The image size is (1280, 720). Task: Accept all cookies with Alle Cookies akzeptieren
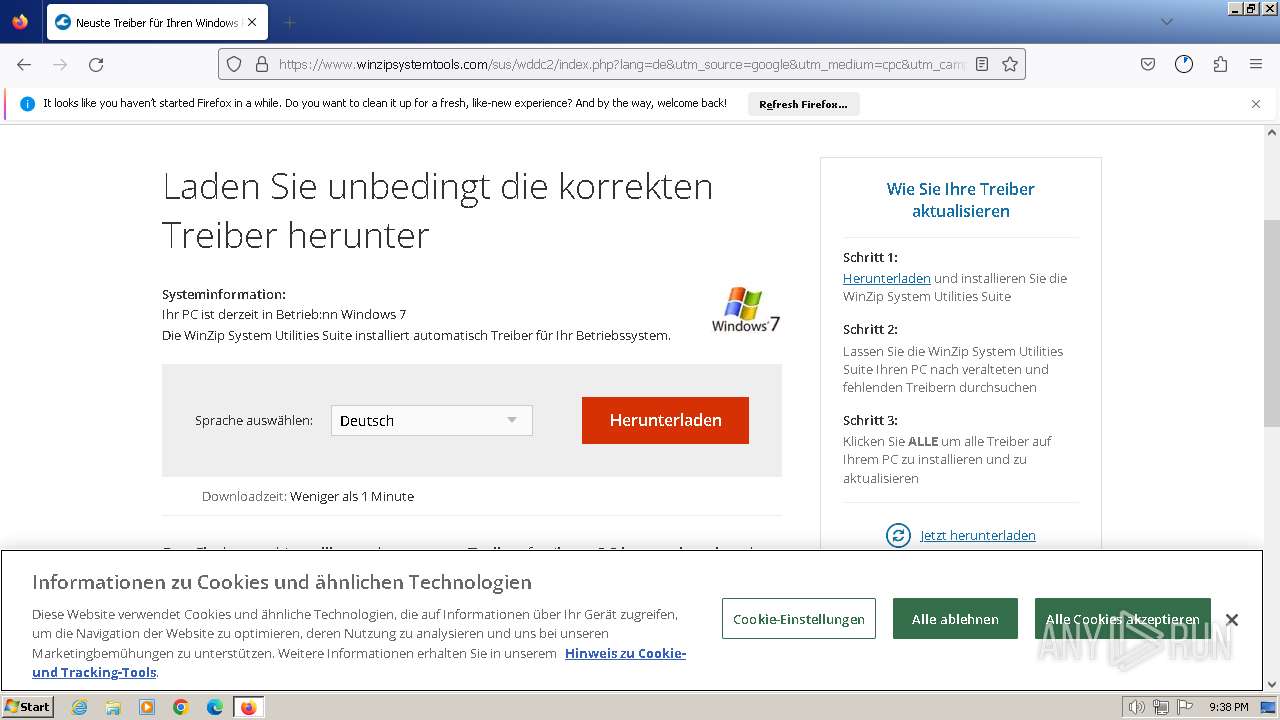pos(1122,619)
